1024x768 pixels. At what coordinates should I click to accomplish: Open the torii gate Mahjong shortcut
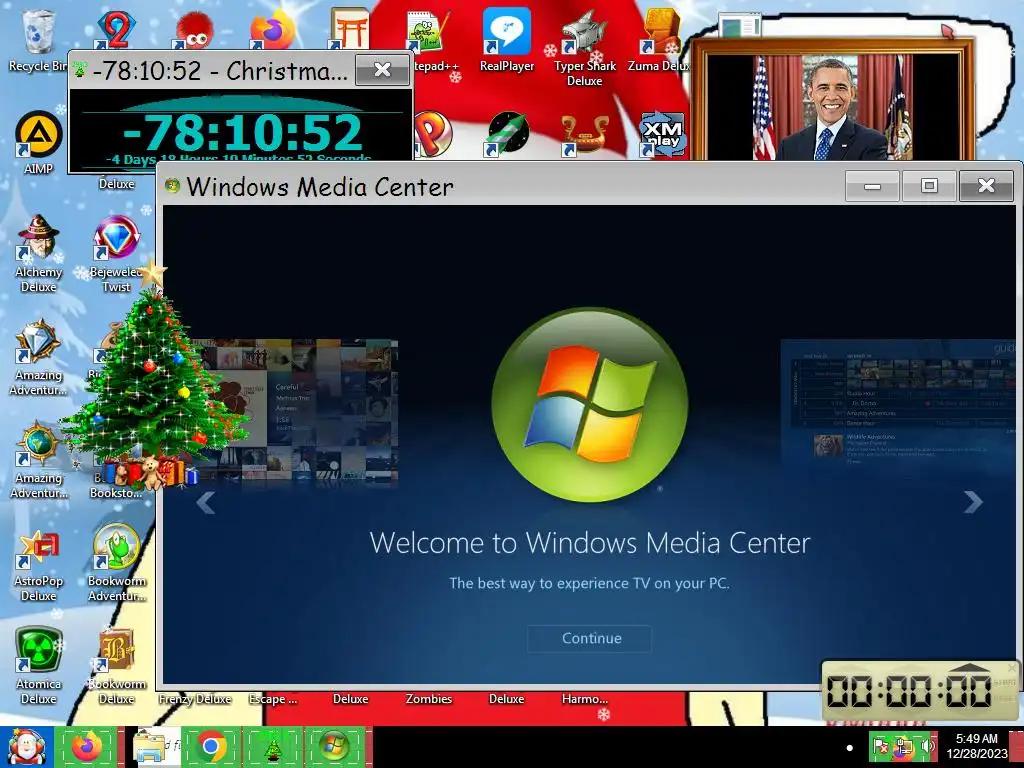[x=350, y=27]
